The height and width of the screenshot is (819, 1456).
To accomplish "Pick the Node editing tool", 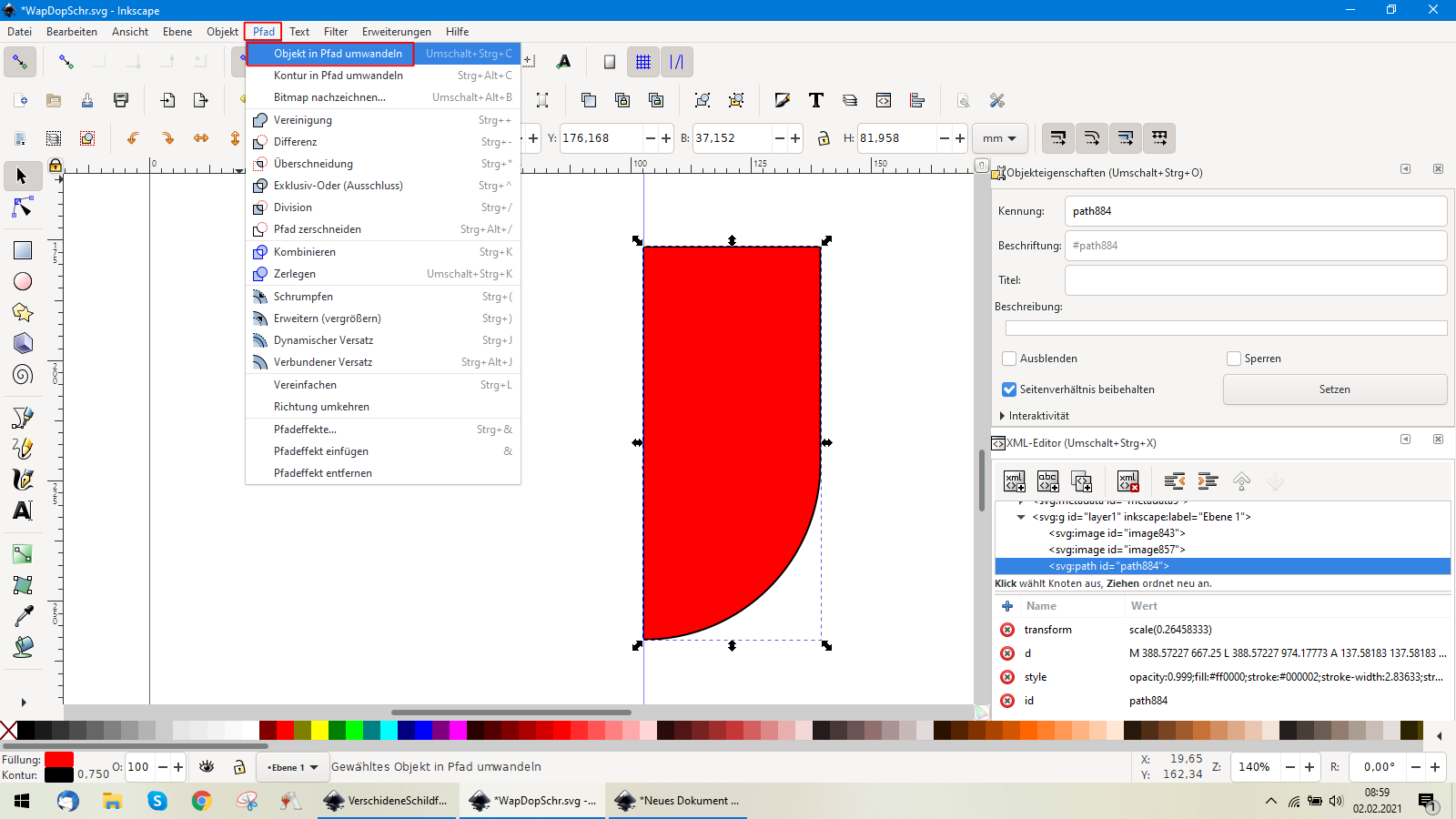I will click(x=23, y=208).
